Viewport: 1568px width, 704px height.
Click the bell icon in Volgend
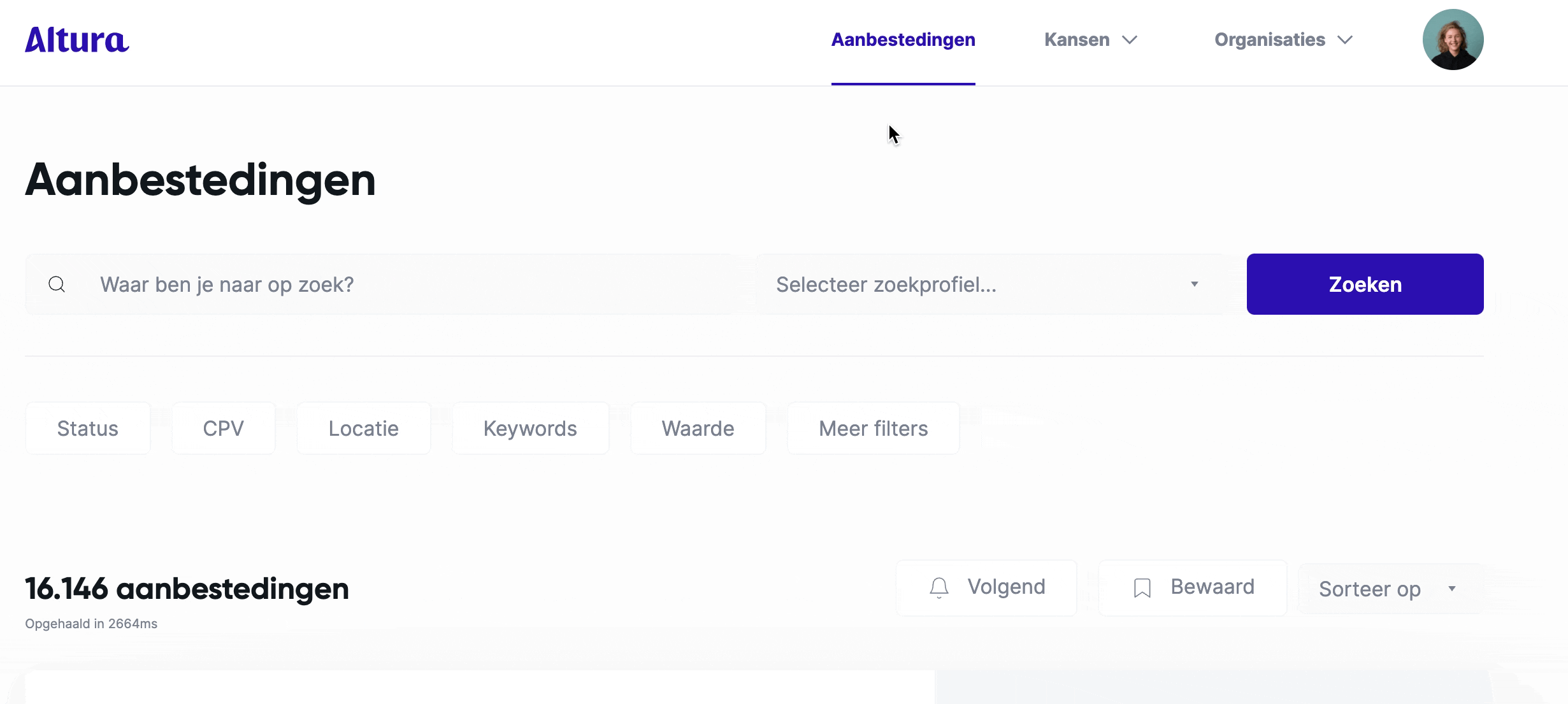coord(939,587)
